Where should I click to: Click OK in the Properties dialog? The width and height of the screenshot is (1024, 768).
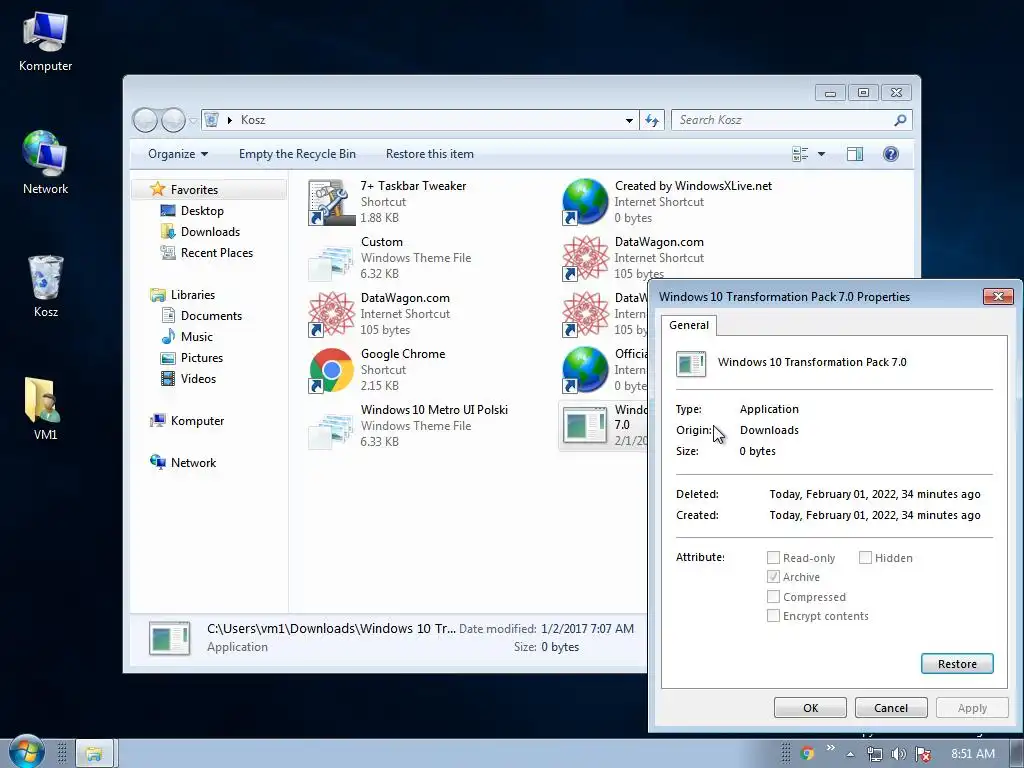coord(810,708)
